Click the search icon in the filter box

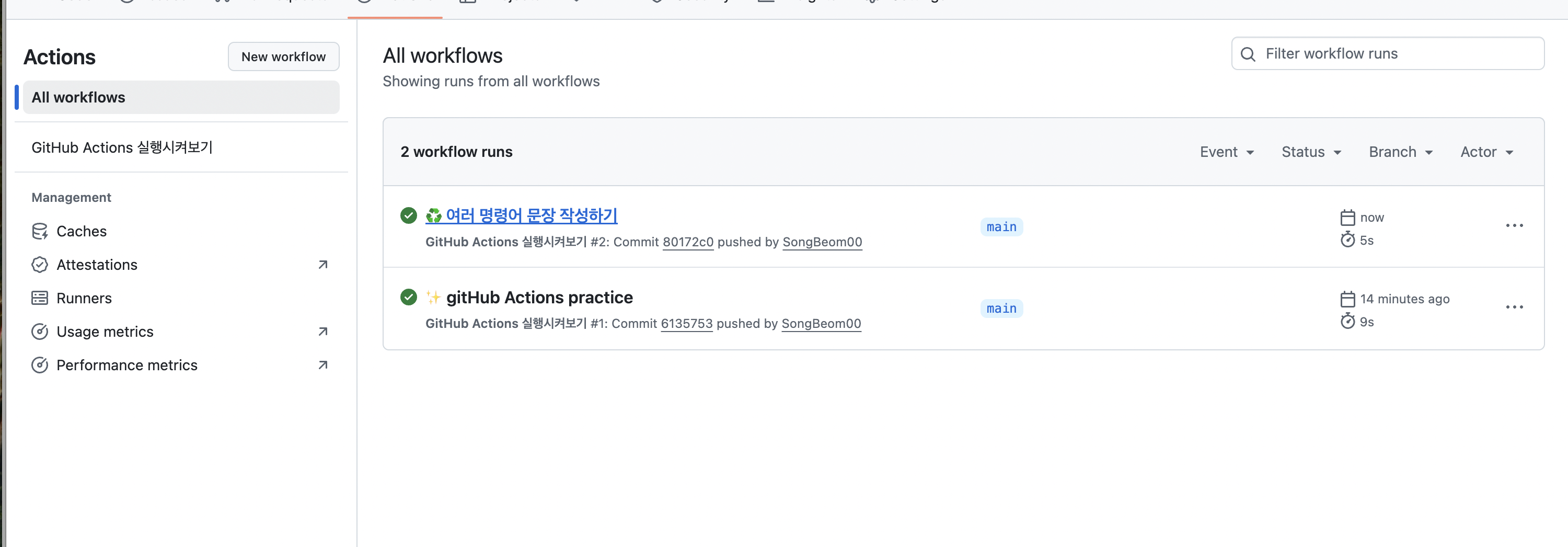coord(1248,54)
